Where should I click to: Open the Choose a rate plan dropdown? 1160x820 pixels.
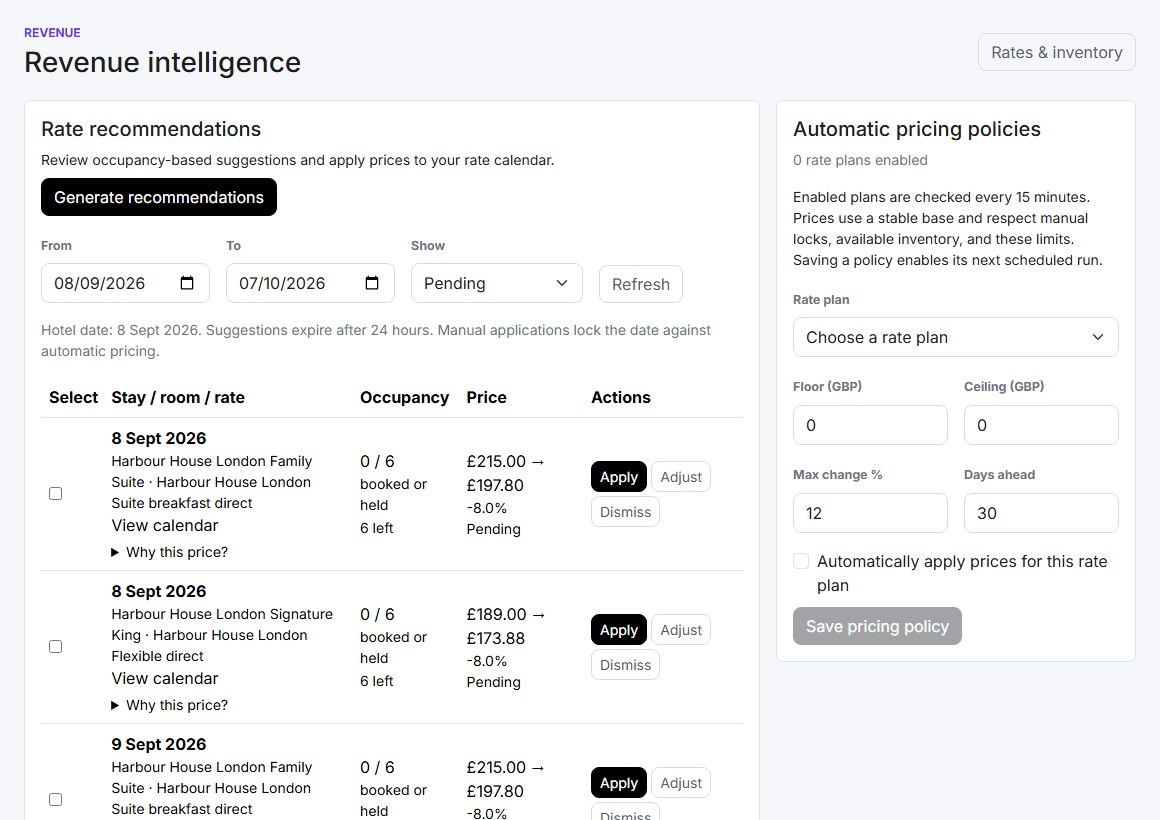pos(955,337)
